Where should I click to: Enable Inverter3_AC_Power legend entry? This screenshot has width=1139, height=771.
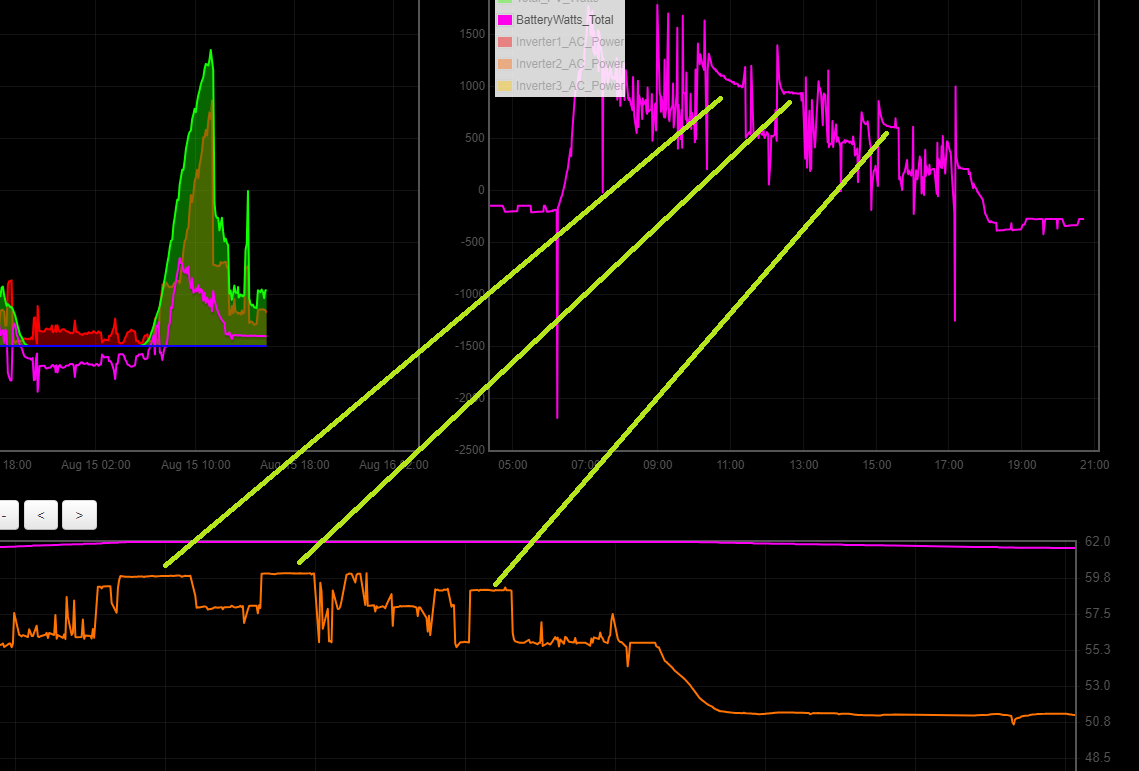tap(570, 86)
